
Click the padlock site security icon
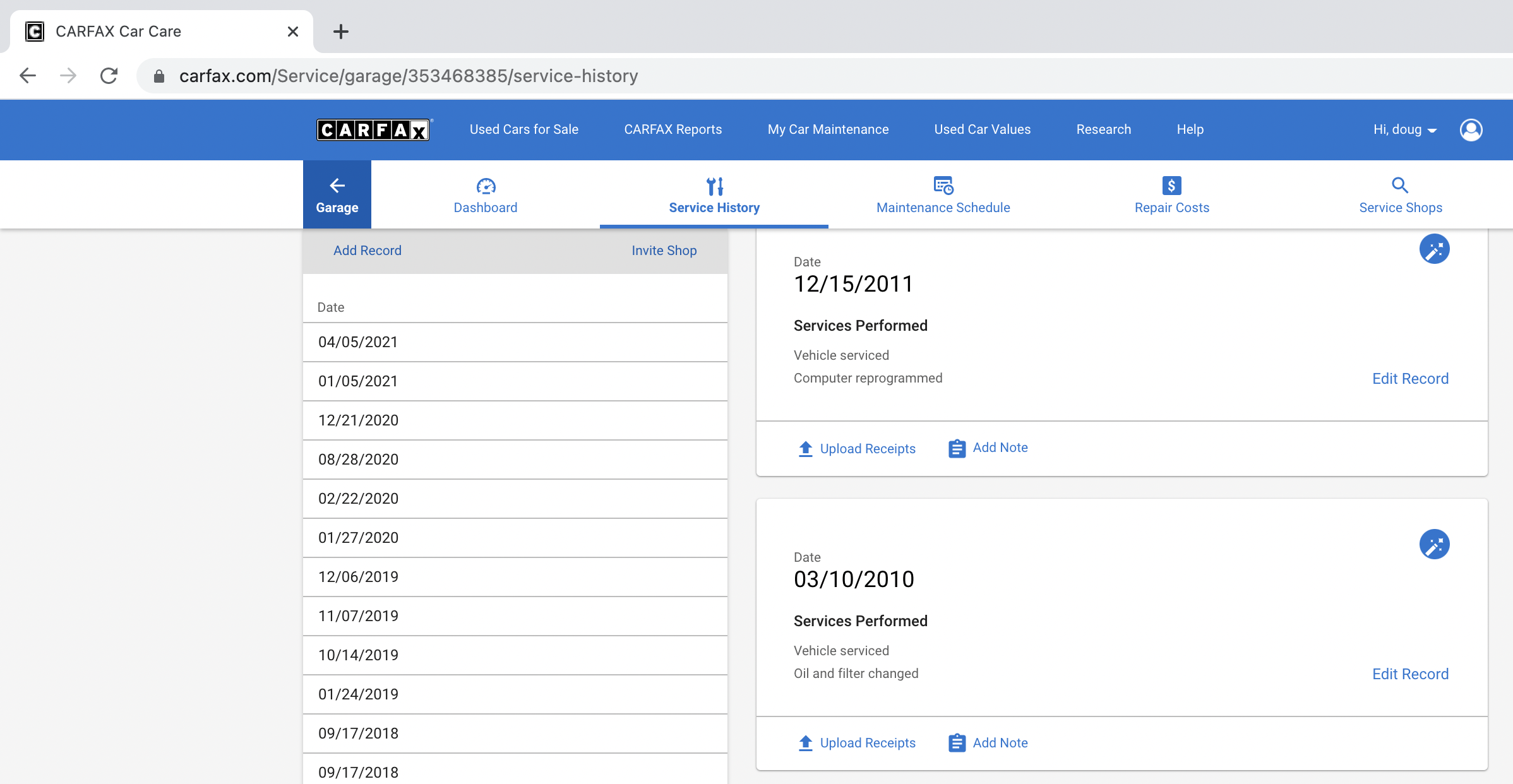[x=159, y=76]
